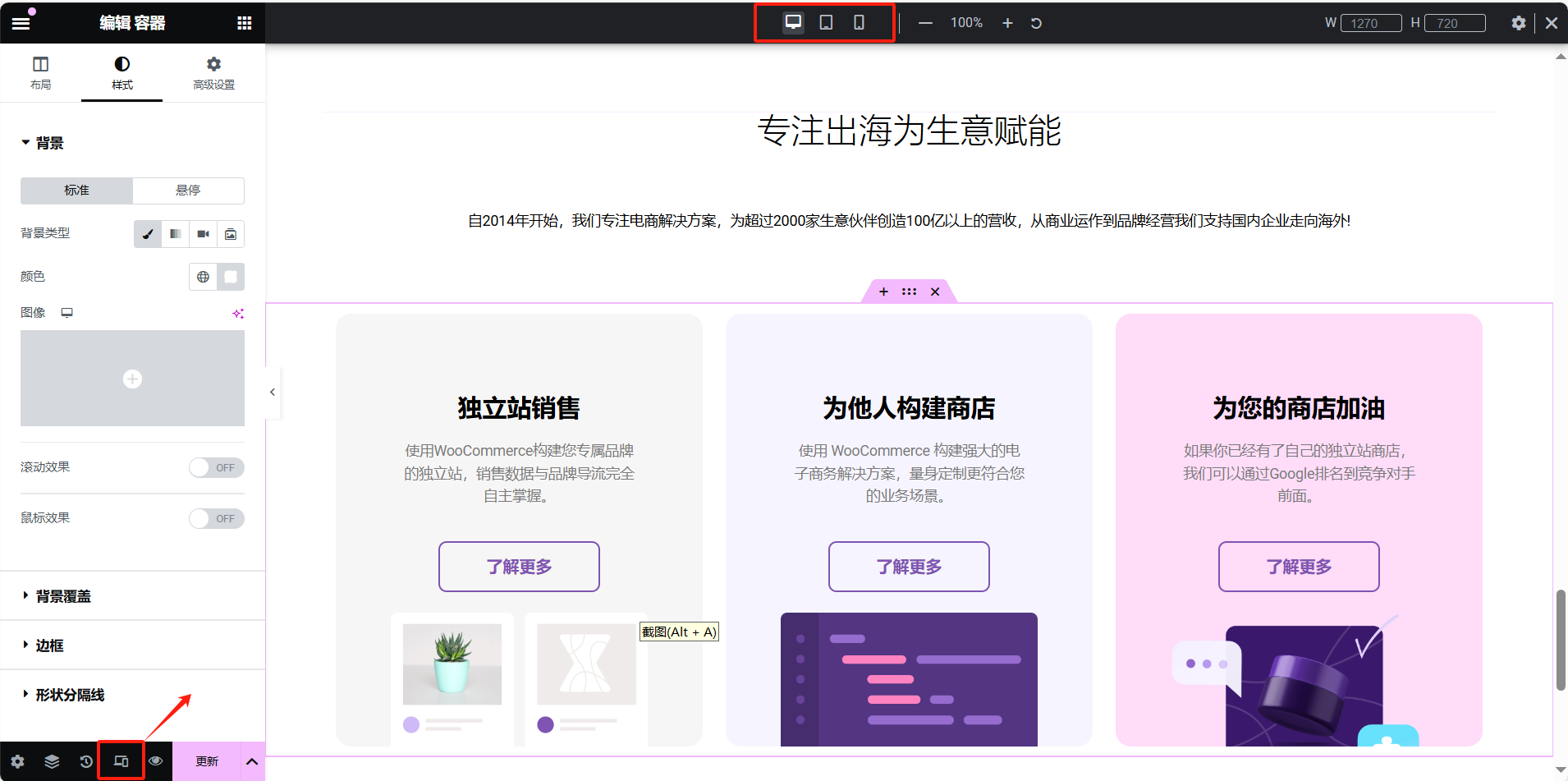Expand the 边框 section
1568x781 pixels.
click(49, 645)
